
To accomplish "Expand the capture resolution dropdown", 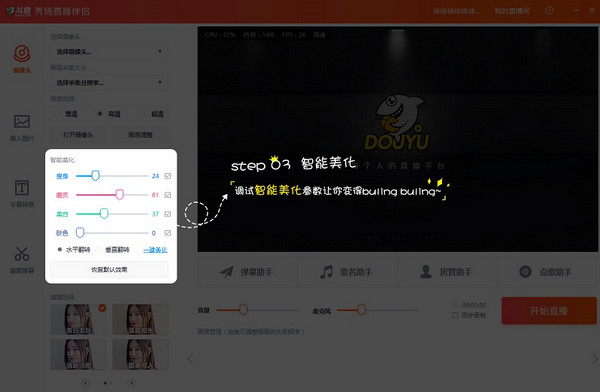I will [109, 82].
